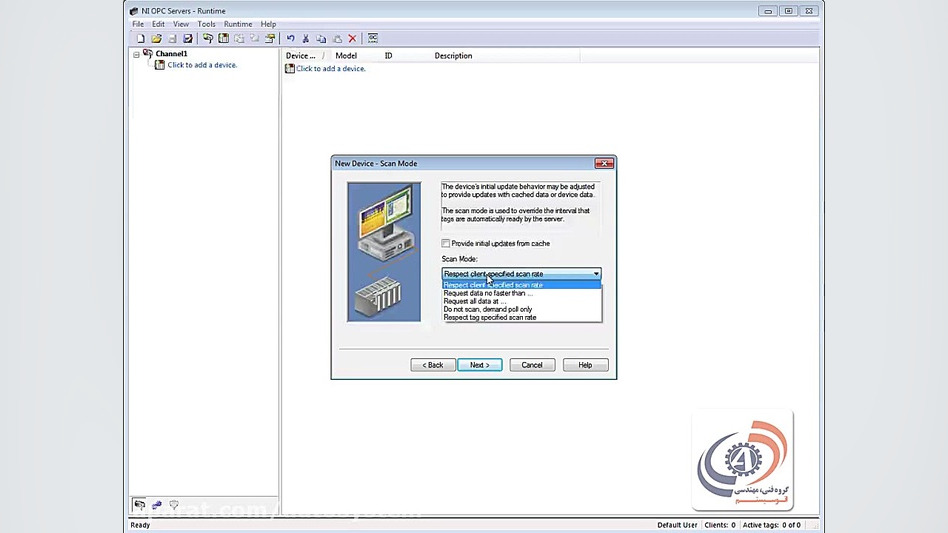948x533 pixels.
Task: Click the Open Project folder icon
Action: [157, 39]
